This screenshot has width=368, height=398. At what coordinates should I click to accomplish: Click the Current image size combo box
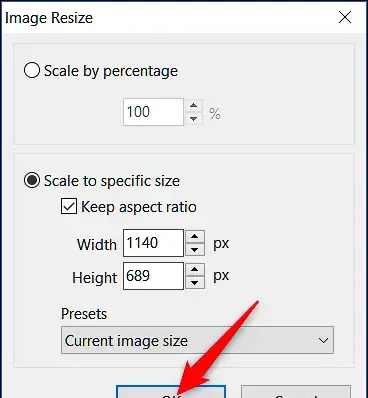[197, 340]
